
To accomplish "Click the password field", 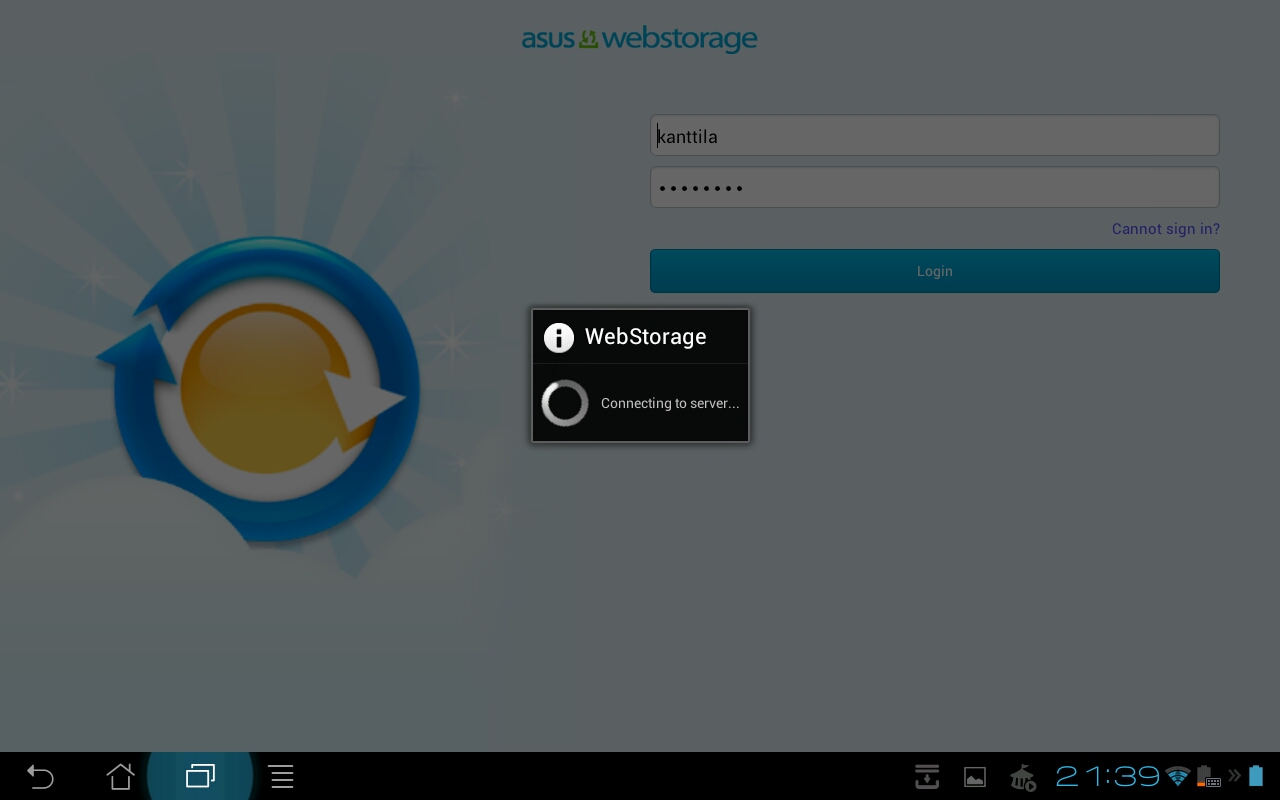I will pos(935,187).
